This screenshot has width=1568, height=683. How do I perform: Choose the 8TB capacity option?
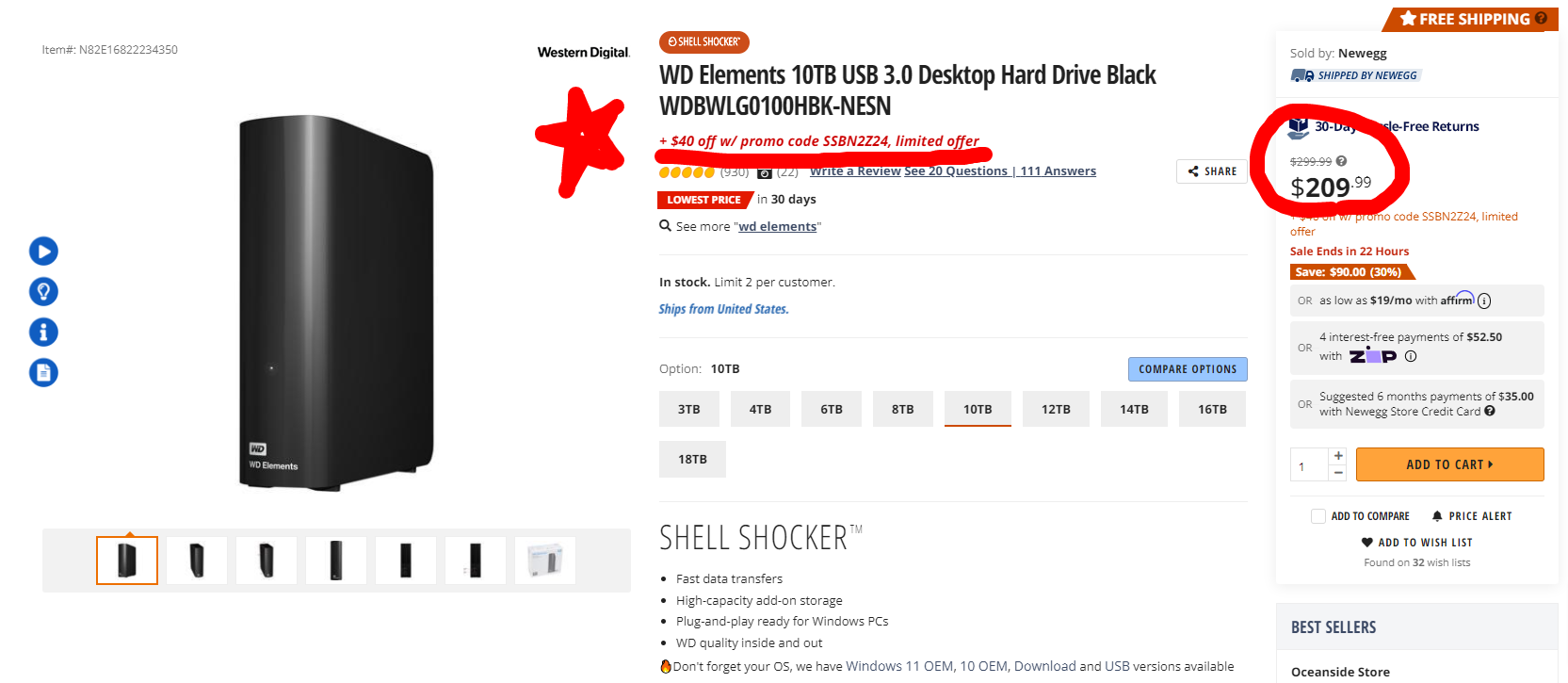(902, 409)
